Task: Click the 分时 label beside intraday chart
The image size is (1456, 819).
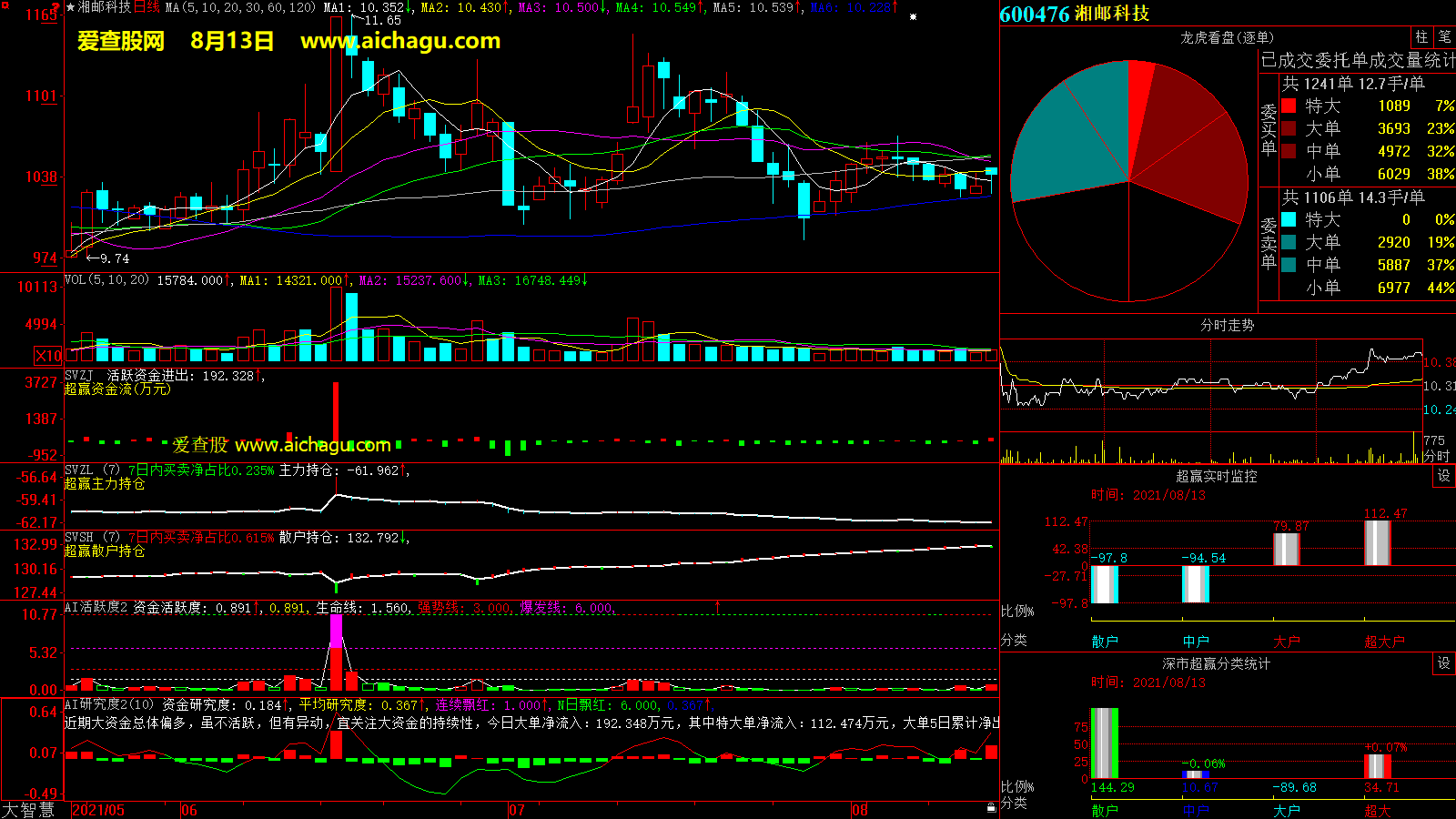Action: pos(1436,456)
